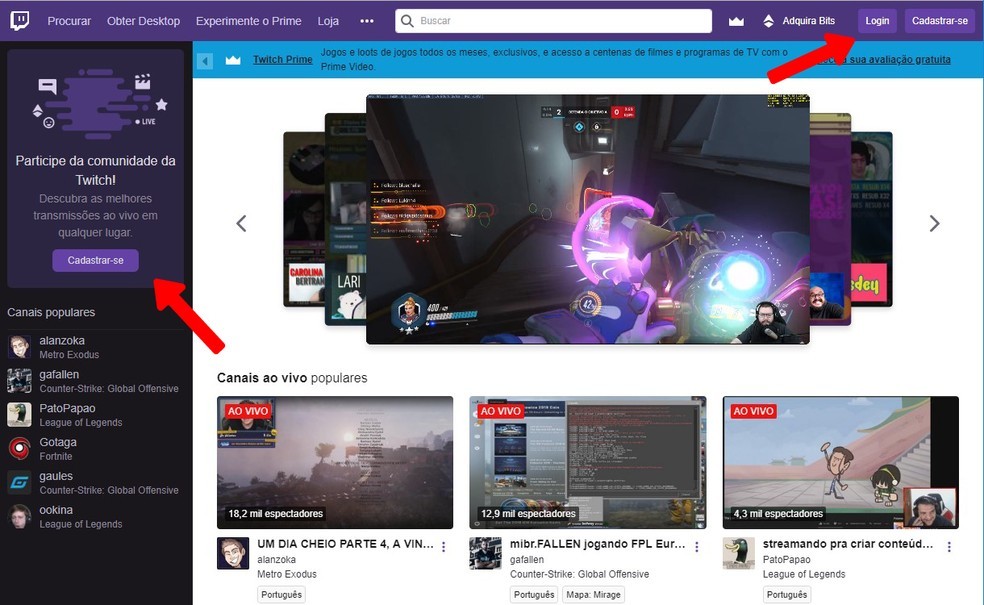This screenshot has width=984, height=605.
Task: Show next carousel stream arrow
Action: (934, 223)
